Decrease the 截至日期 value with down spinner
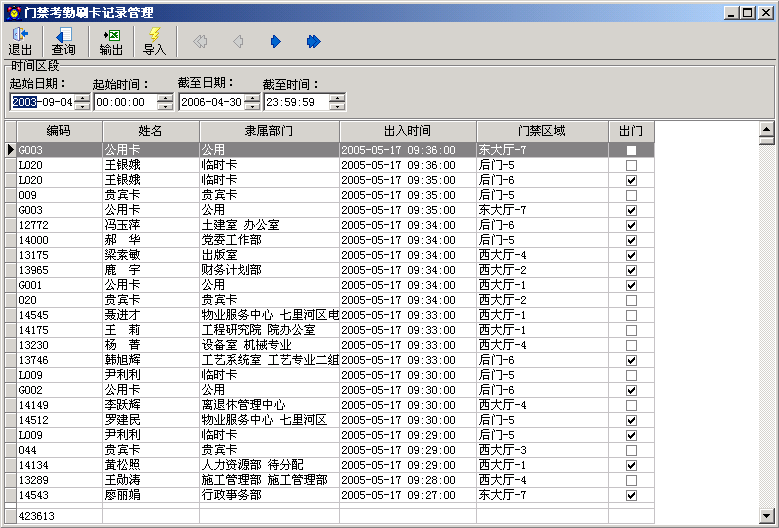This screenshot has height=528, width=779. click(x=252, y=106)
